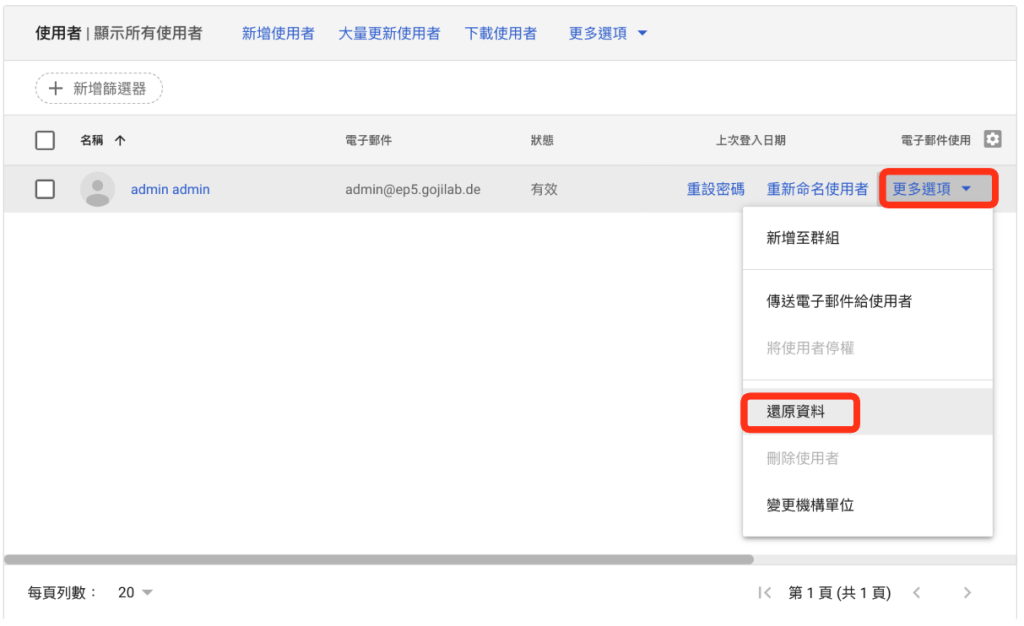Image resolution: width=1024 pixels, height=626 pixels.
Task: Click the sort arrow next to 名稱
Action: coord(120,140)
